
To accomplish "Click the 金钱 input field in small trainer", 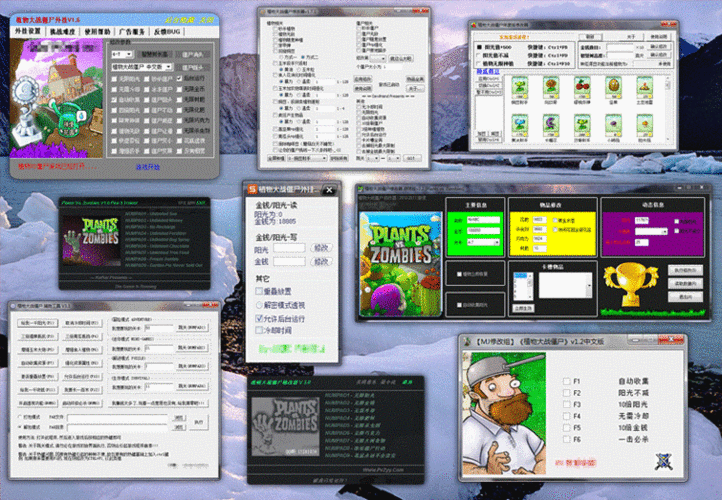I will click(x=289, y=262).
